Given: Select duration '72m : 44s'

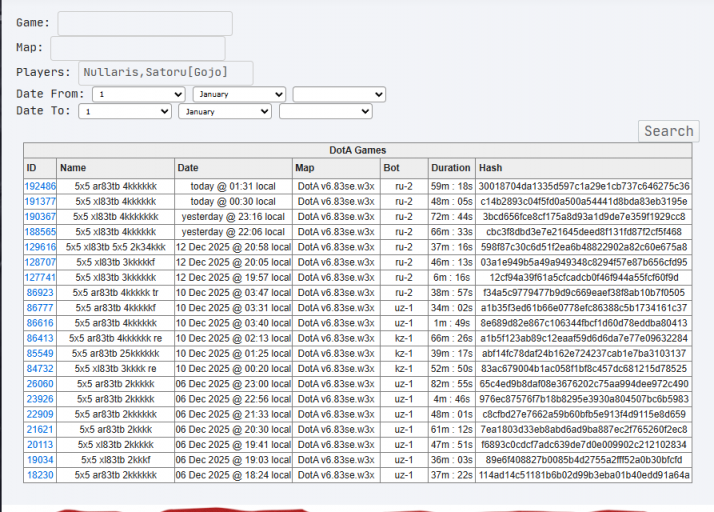Looking at the screenshot, I should click(x=452, y=217).
